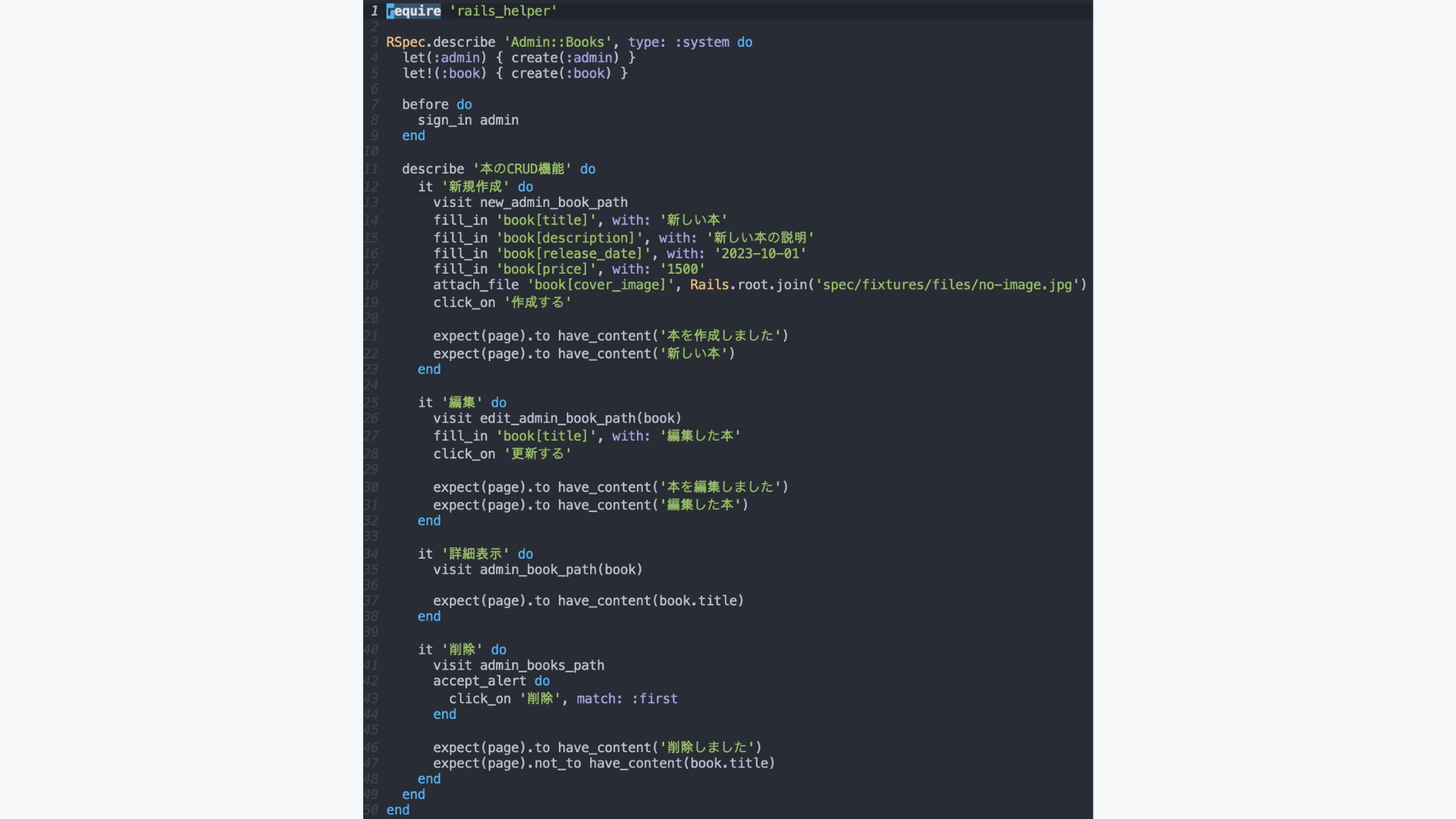Click ':first' symbol on match line

tap(654, 699)
